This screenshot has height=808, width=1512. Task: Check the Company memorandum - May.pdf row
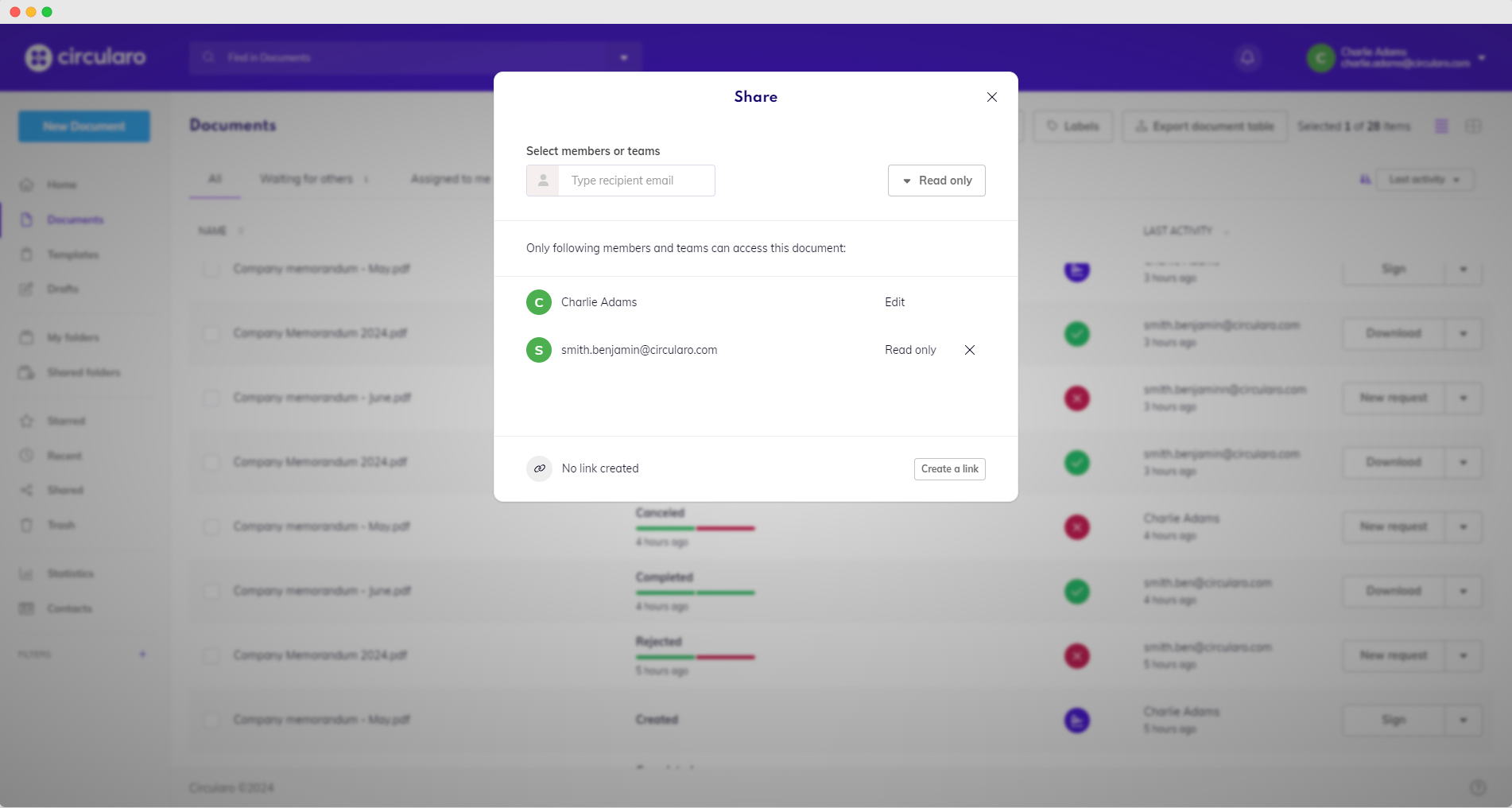[x=211, y=269]
